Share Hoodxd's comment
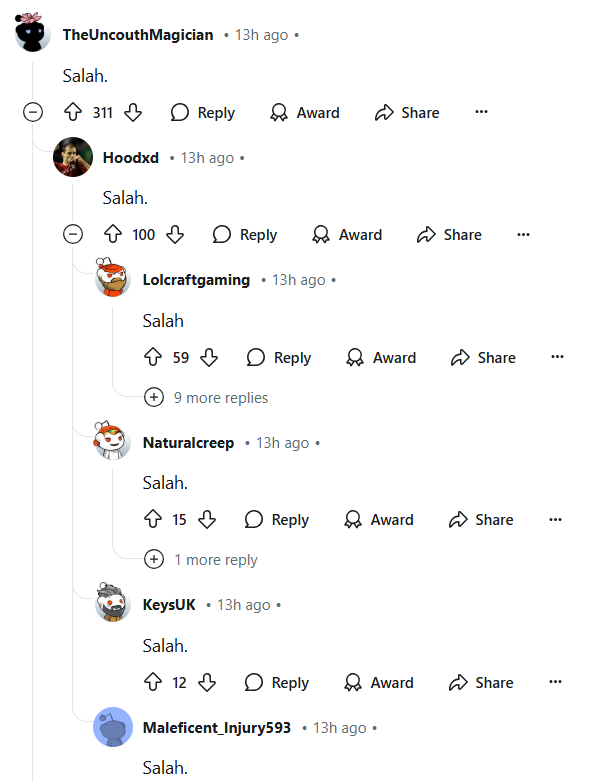 pyautogui.click(x=449, y=234)
